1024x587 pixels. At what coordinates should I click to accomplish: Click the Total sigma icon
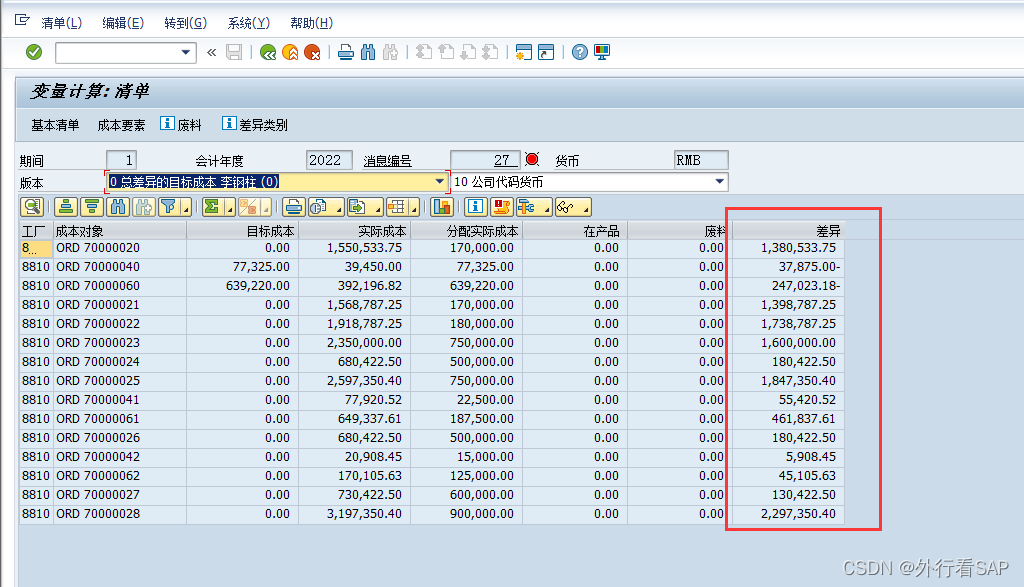coord(211,207)
